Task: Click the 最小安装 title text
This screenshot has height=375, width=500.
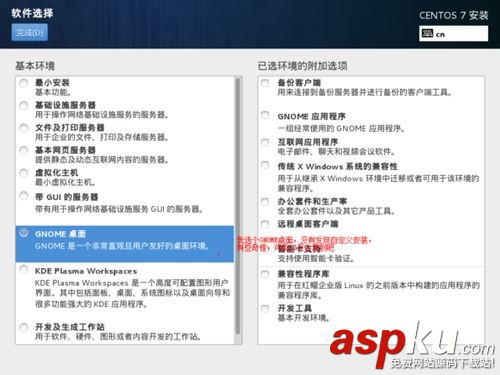Action: click(x=52, y=82)
